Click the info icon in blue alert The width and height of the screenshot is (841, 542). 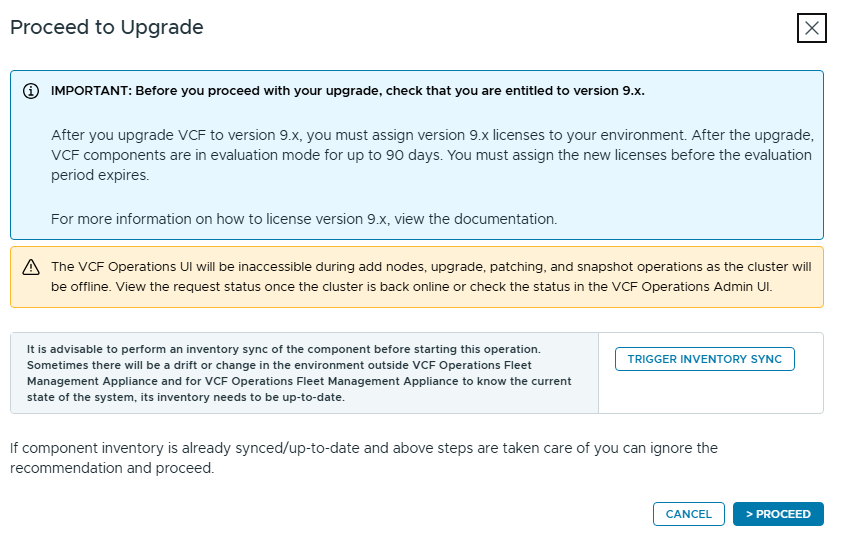31,91
